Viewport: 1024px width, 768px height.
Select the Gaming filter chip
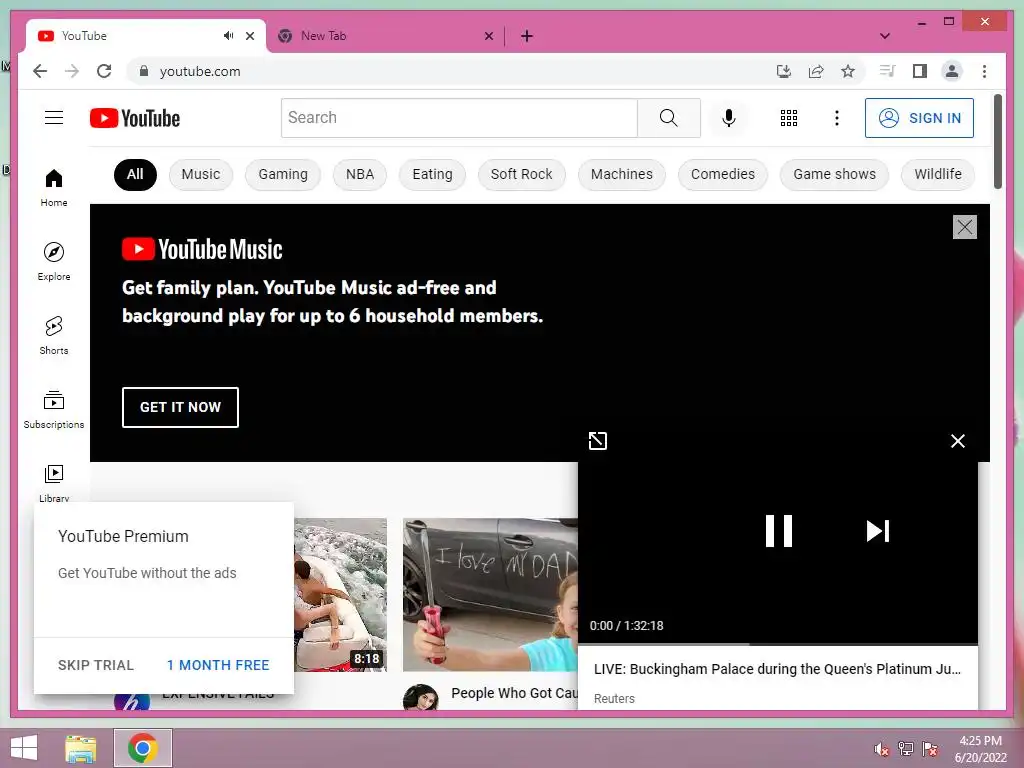pos(283,174)
